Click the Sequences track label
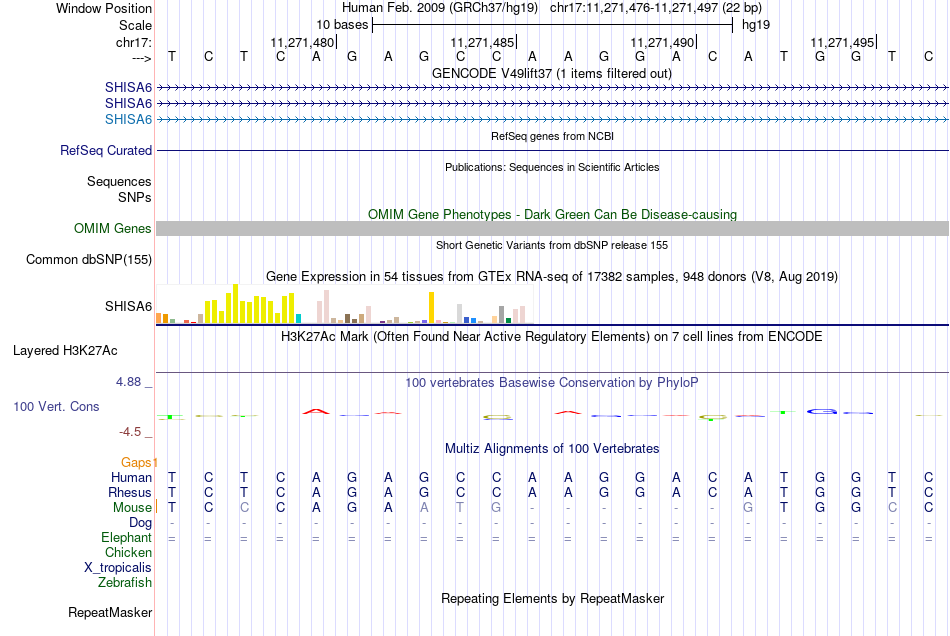This screenshot has height=636, width=950. pyautogui.click(x=119, y=181)
